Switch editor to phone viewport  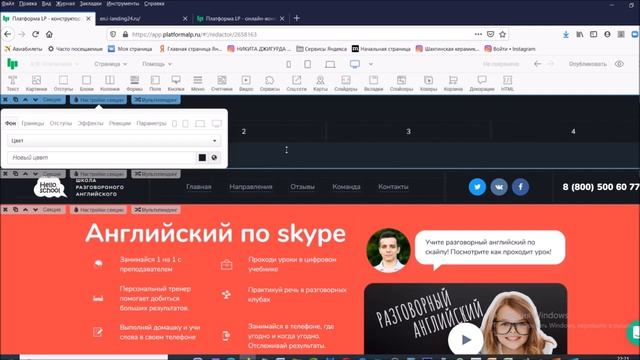click(289, 64)
